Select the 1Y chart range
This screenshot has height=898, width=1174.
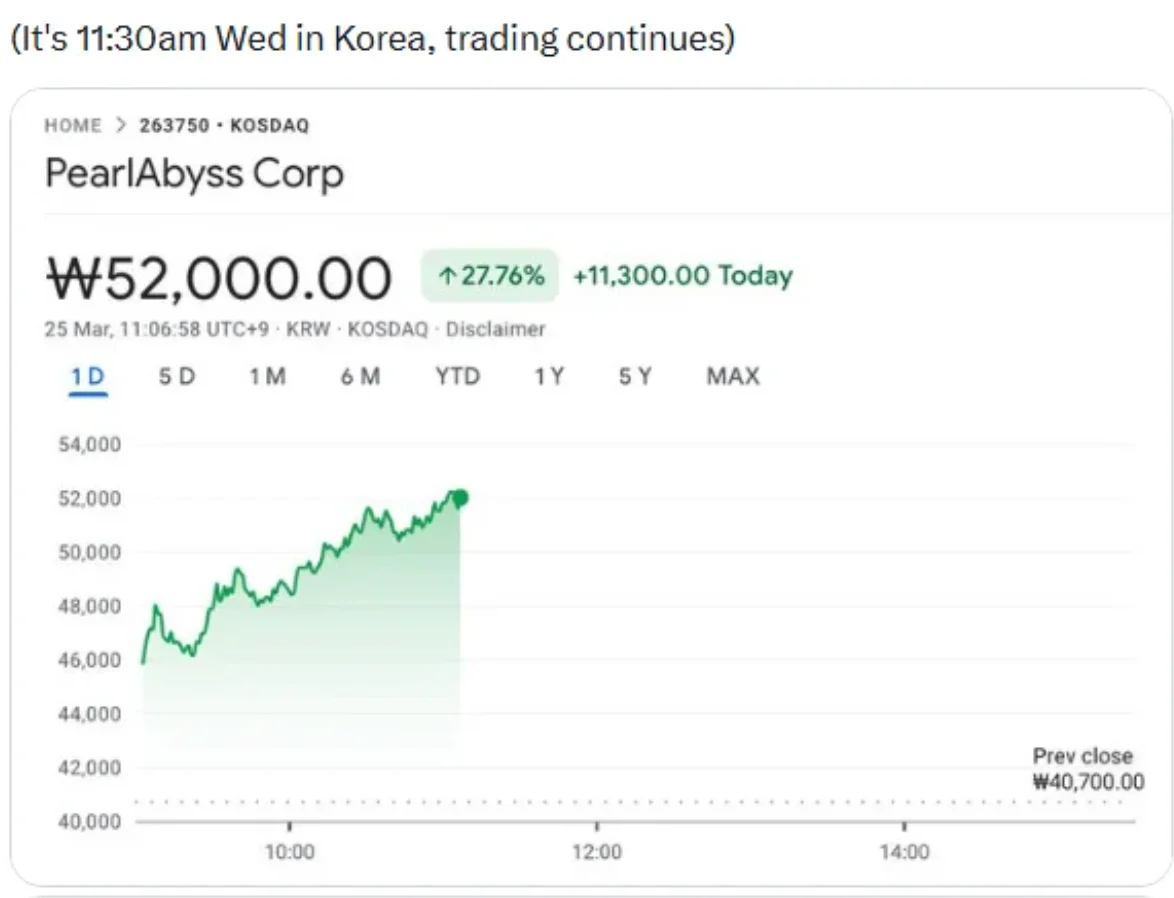click(x=548, y=377)
